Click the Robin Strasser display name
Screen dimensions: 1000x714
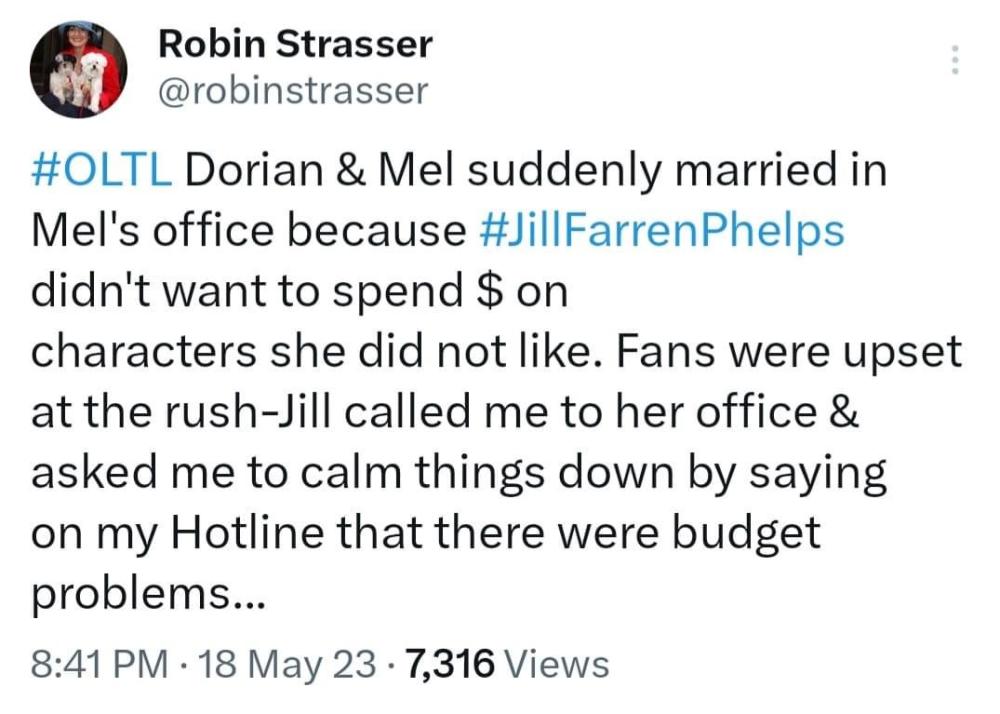pos(295,43)
